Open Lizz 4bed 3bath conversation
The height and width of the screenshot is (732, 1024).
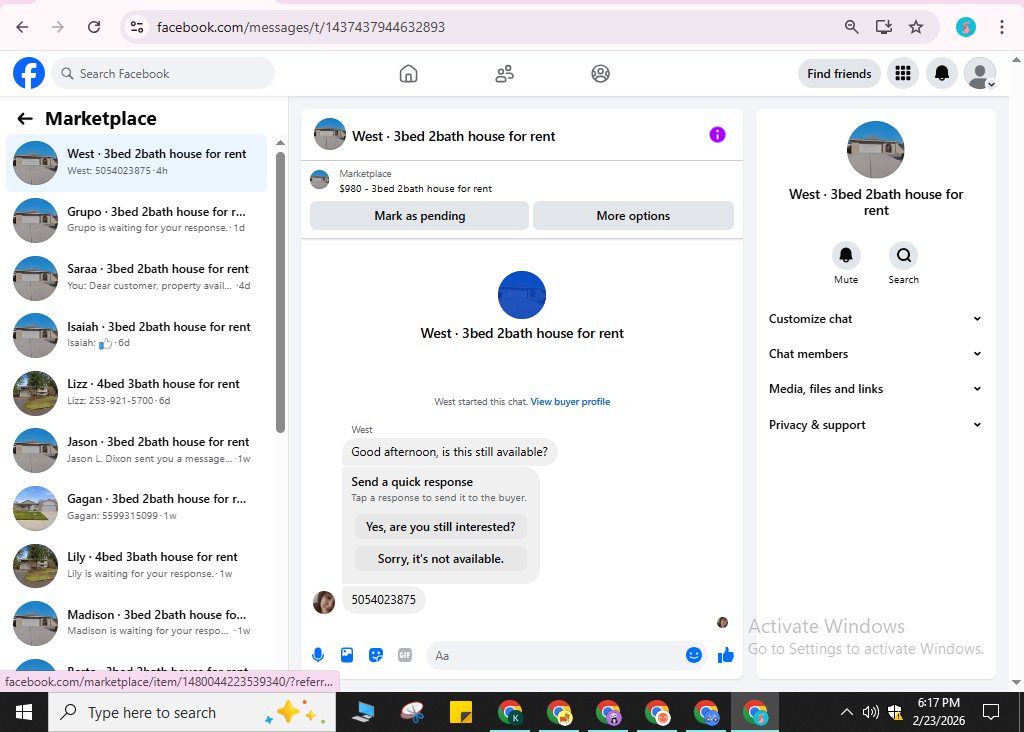click(x=136, y=392)
